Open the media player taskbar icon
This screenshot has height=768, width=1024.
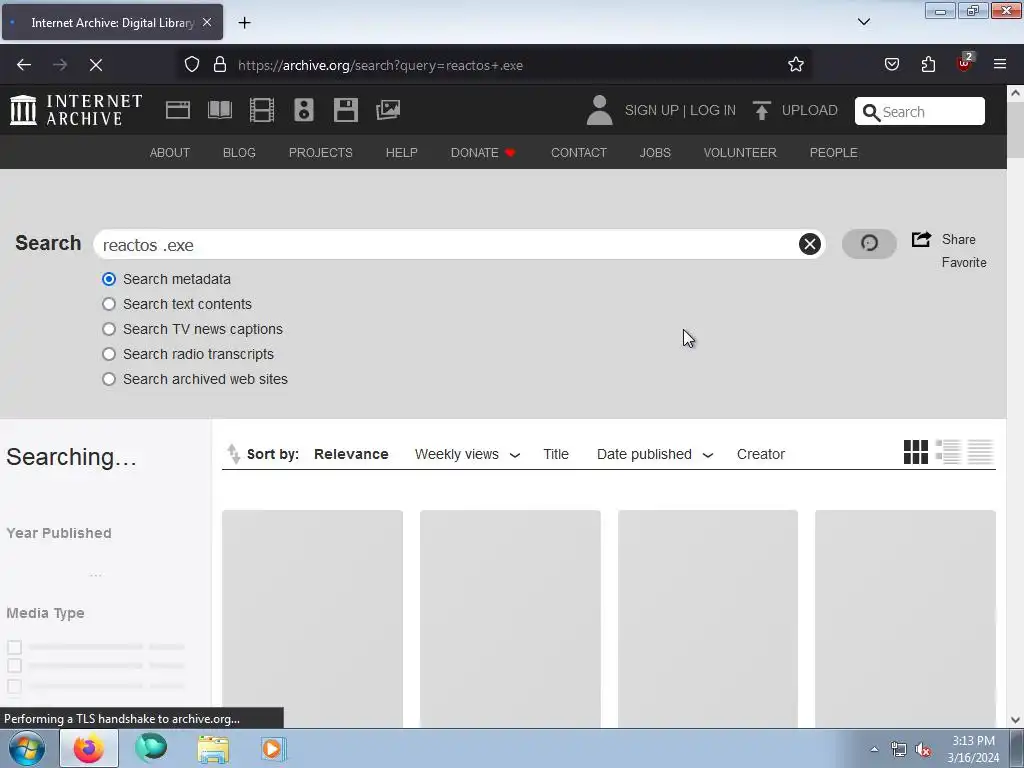coord(273,749)
